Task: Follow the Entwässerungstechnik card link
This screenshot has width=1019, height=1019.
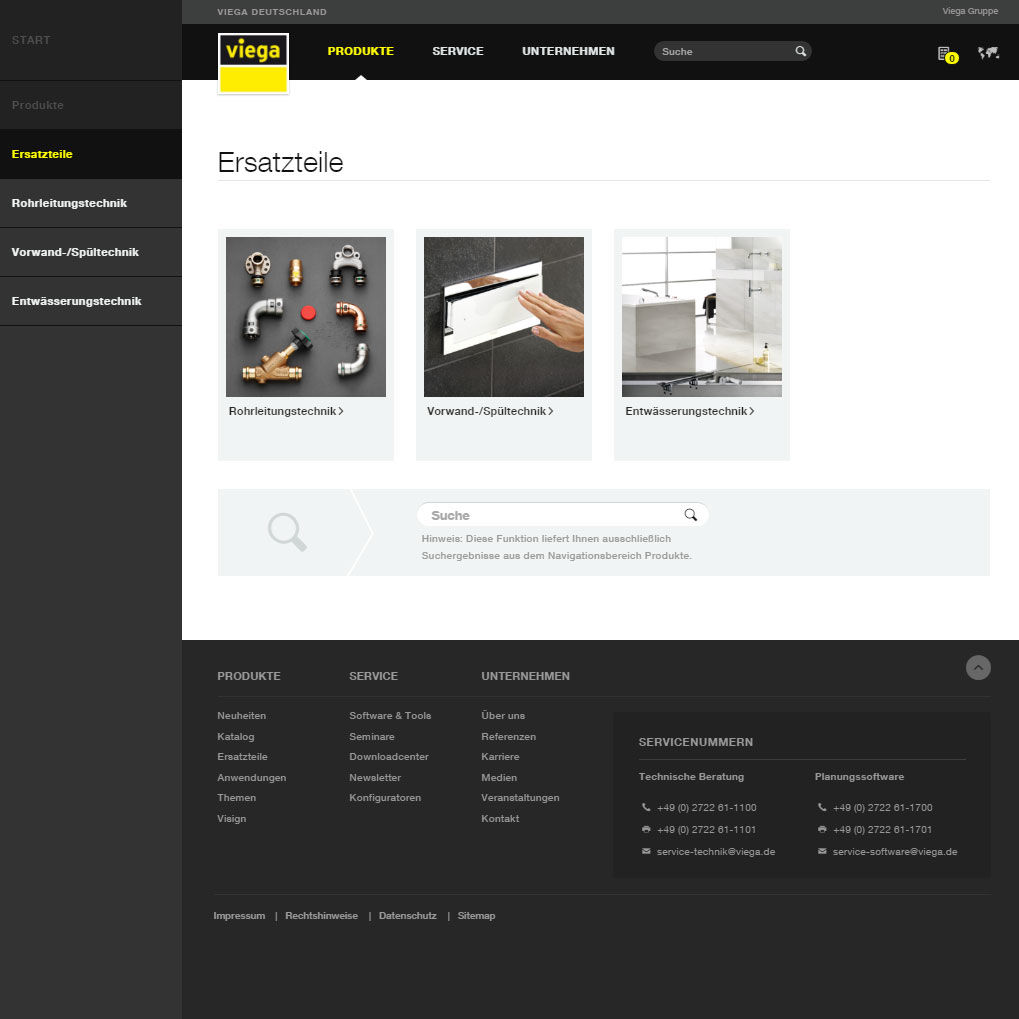Action: (690, 411)
